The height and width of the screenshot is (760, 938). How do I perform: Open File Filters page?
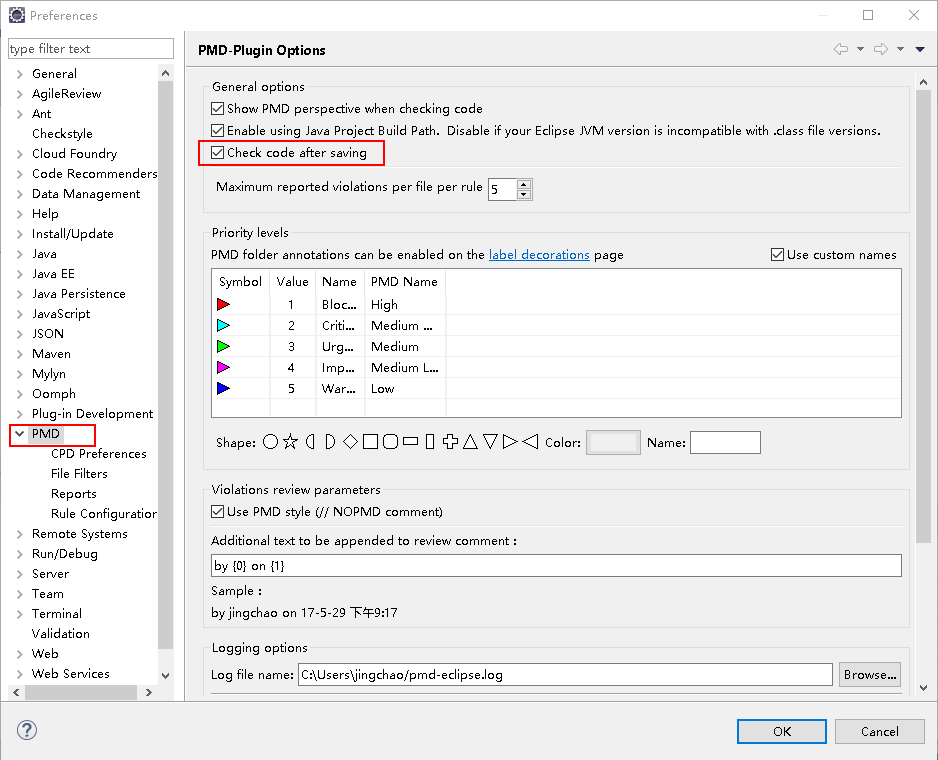(79, 473)
